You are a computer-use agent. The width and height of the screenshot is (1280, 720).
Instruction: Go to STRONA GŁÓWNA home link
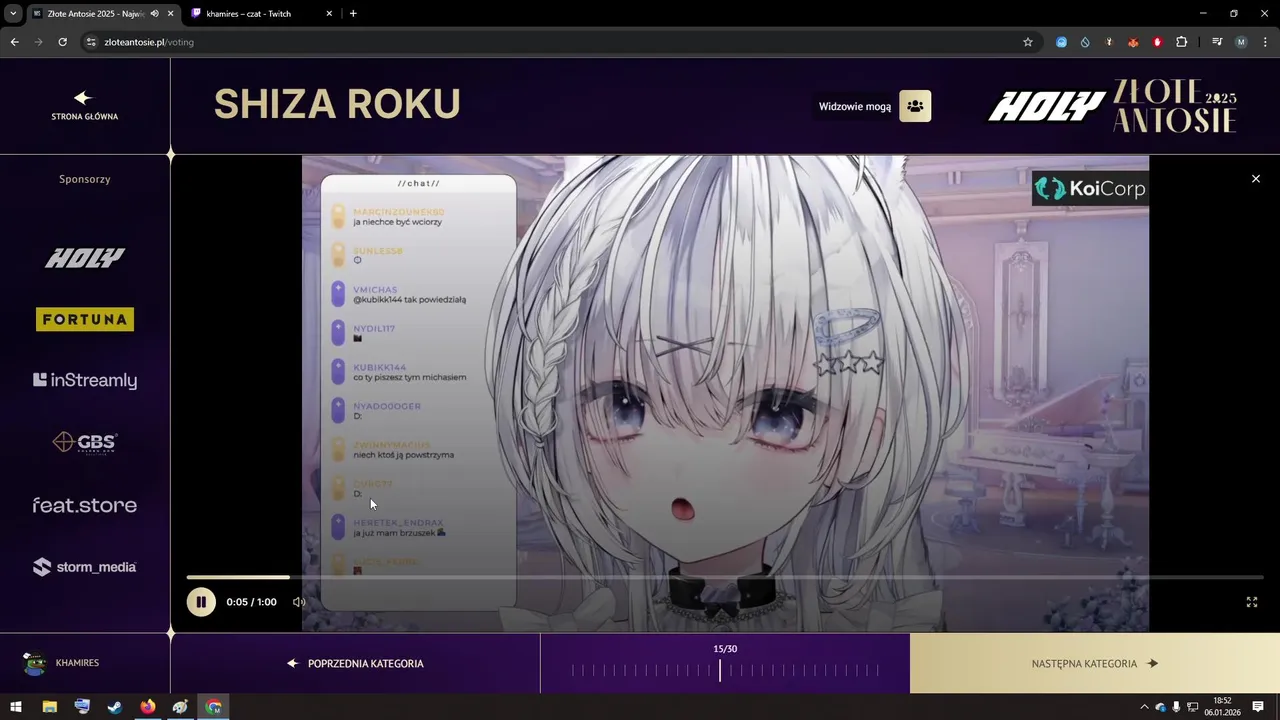pos(85,106)
